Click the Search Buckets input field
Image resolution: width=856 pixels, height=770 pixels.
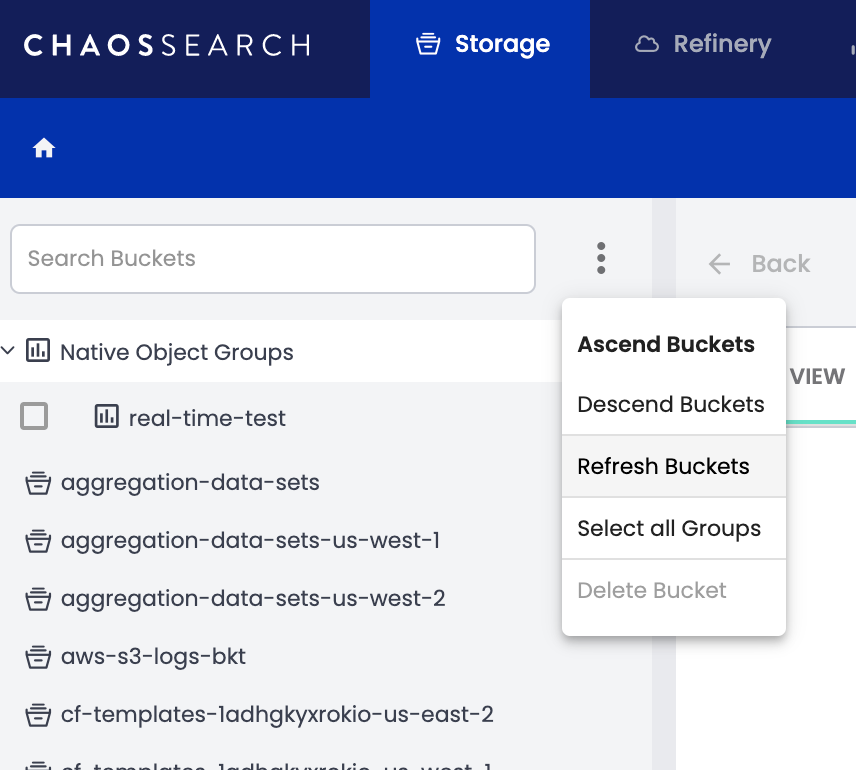click(272, 259)
